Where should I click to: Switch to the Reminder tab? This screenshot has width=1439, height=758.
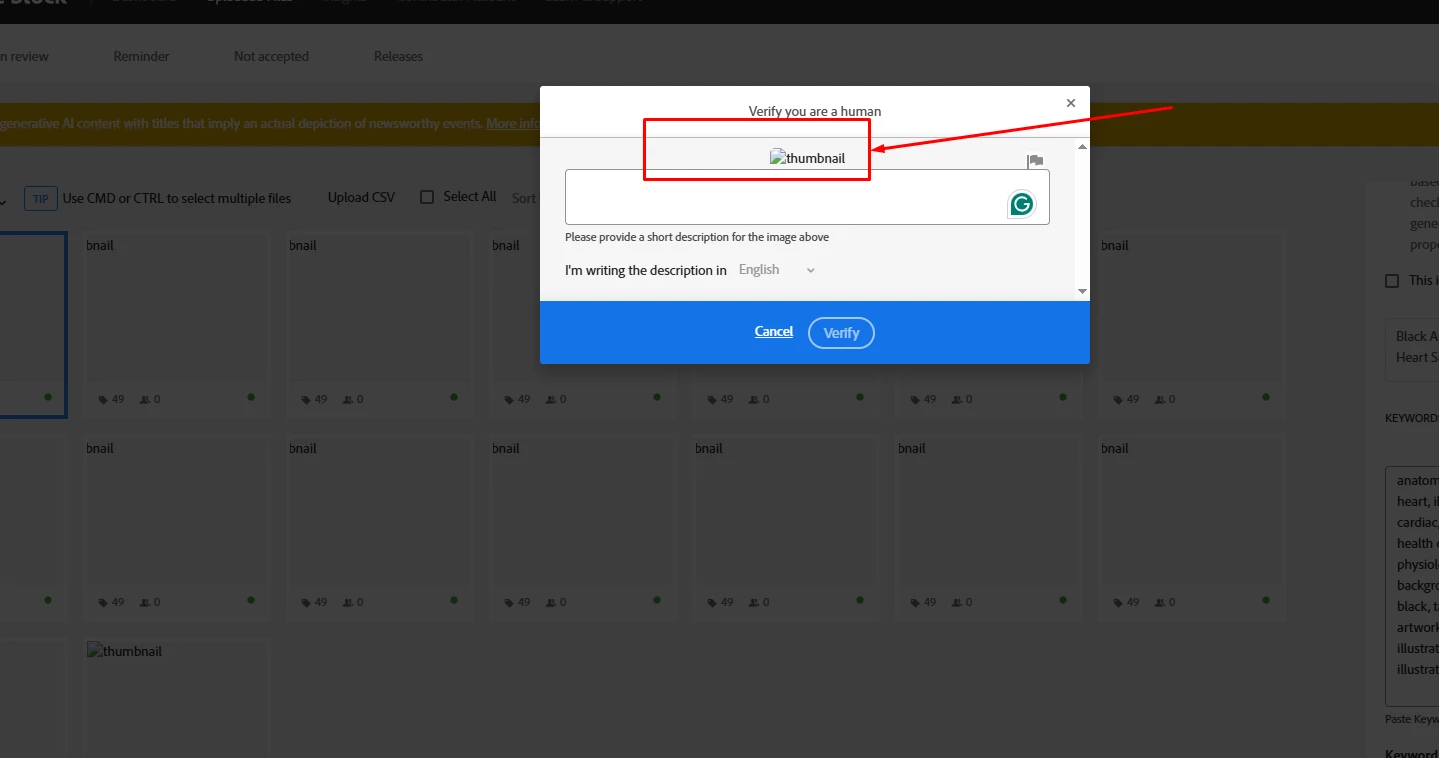pyautogui.click(x=141, y=56)
